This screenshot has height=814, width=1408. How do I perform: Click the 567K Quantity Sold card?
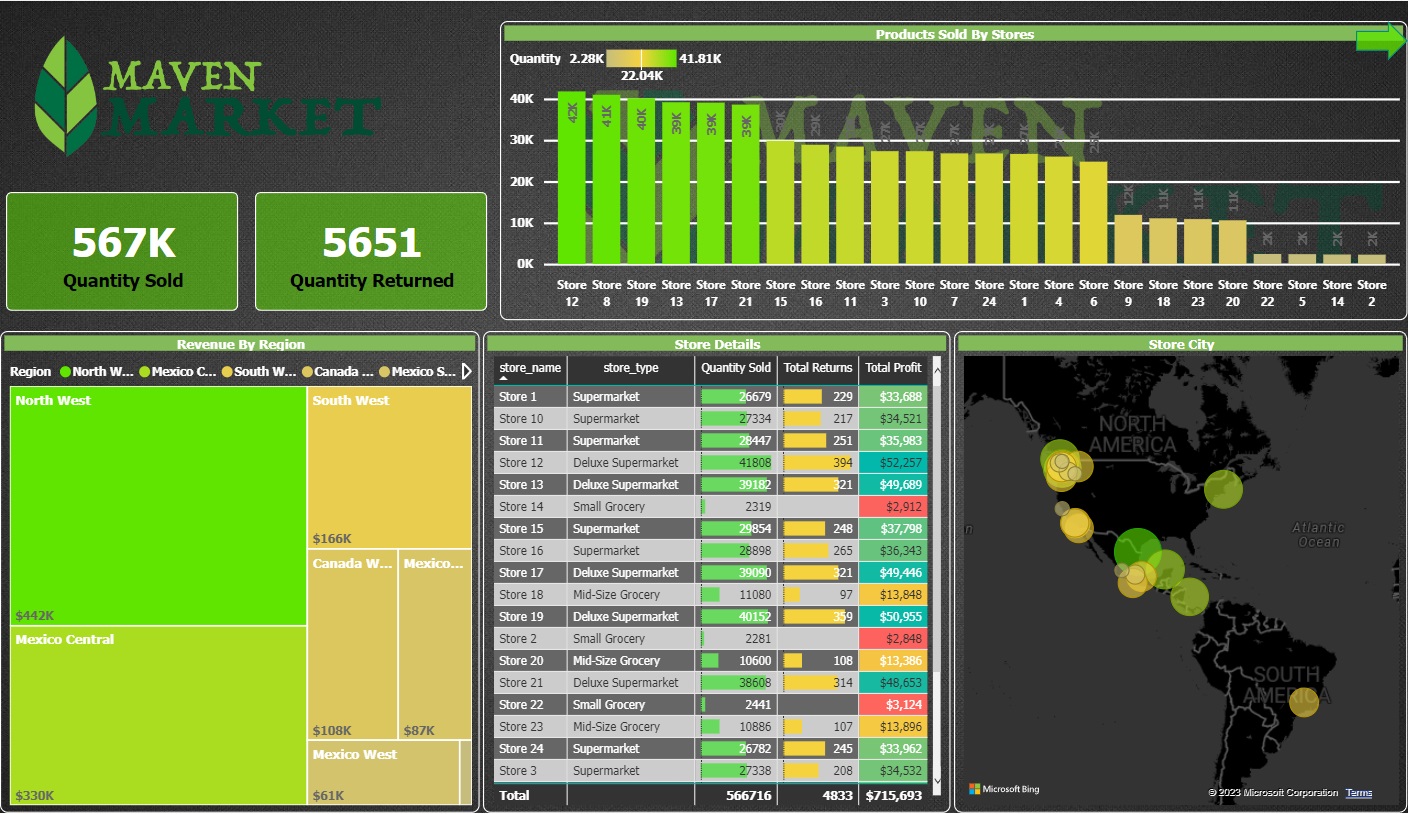tap(122, 251)
